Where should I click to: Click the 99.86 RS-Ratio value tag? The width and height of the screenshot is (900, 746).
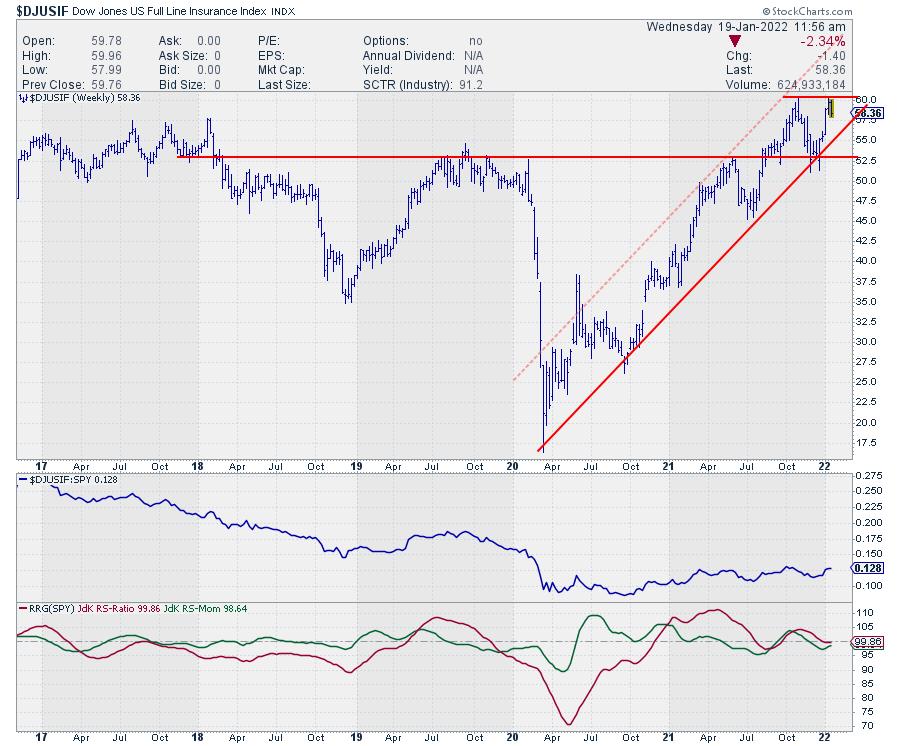click(868, 642)
